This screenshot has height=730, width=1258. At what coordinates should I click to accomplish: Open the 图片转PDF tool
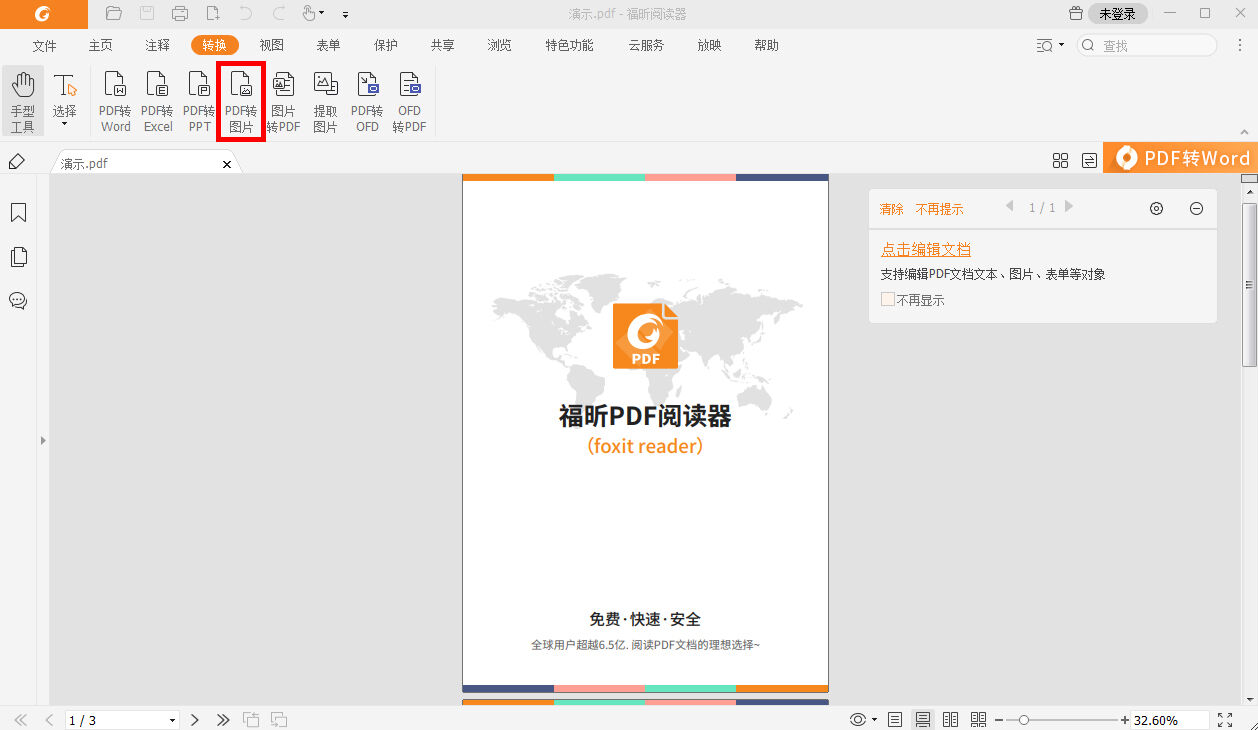coord(283,100)
